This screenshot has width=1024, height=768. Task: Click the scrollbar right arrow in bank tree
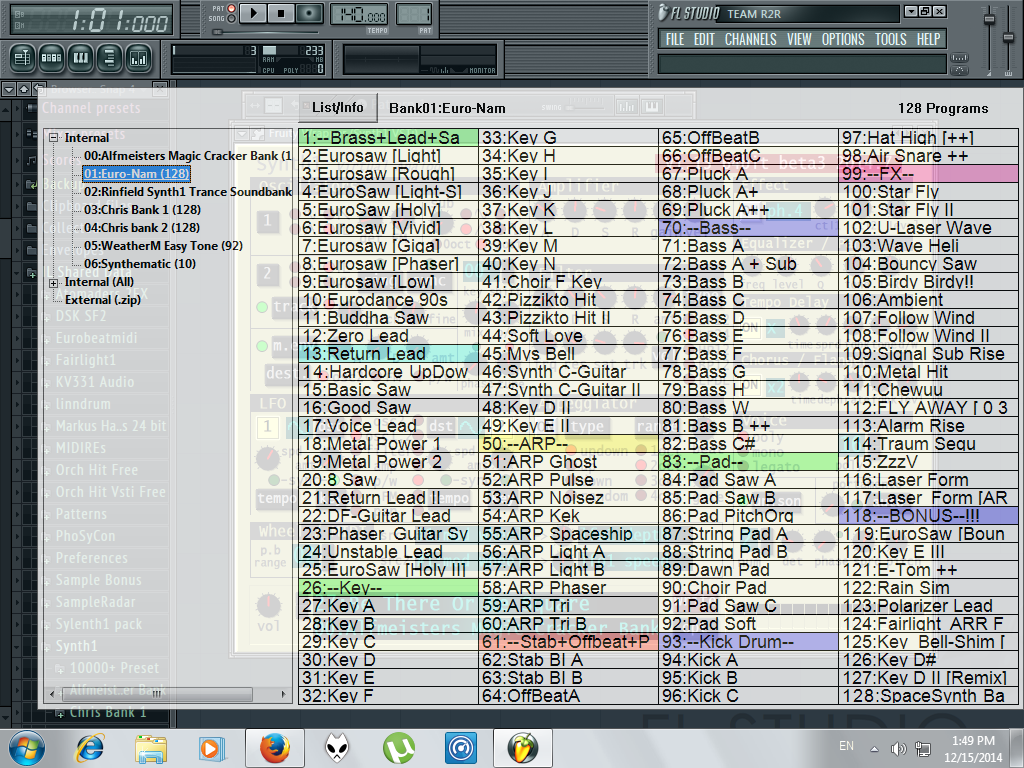[x=283, y=694]
